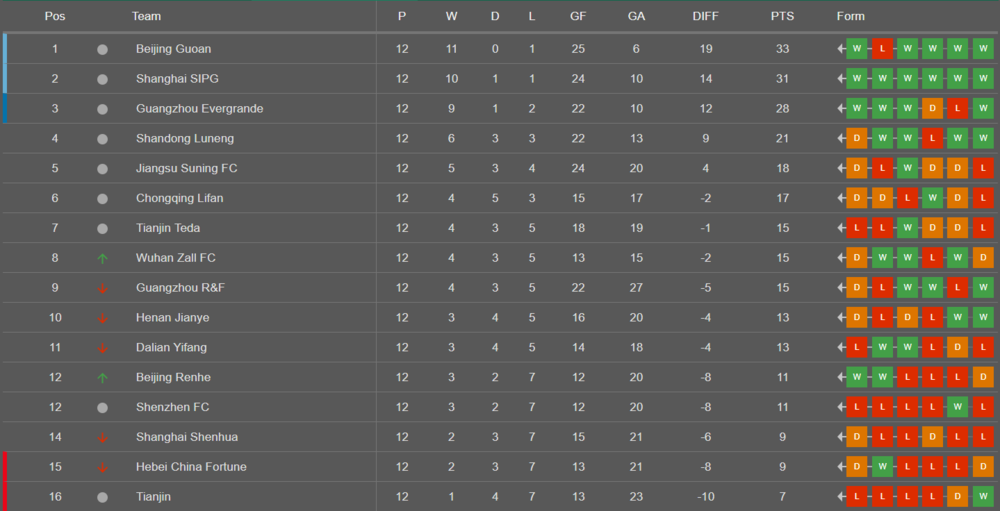Click the green W badge in Tianjin's form
The height and width of the screenshot is (511, 1000).
pos(983,496)
